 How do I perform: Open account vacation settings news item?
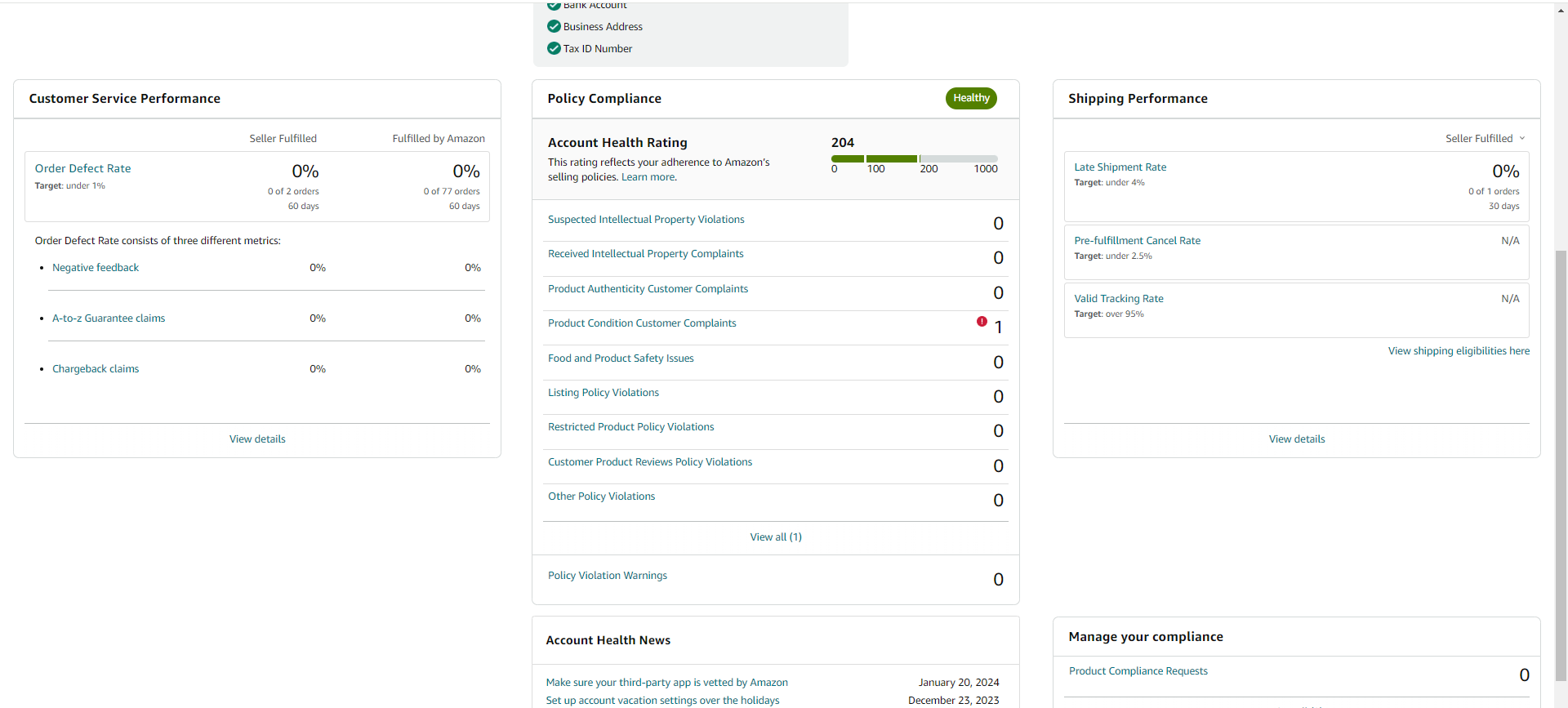[662, 701]
